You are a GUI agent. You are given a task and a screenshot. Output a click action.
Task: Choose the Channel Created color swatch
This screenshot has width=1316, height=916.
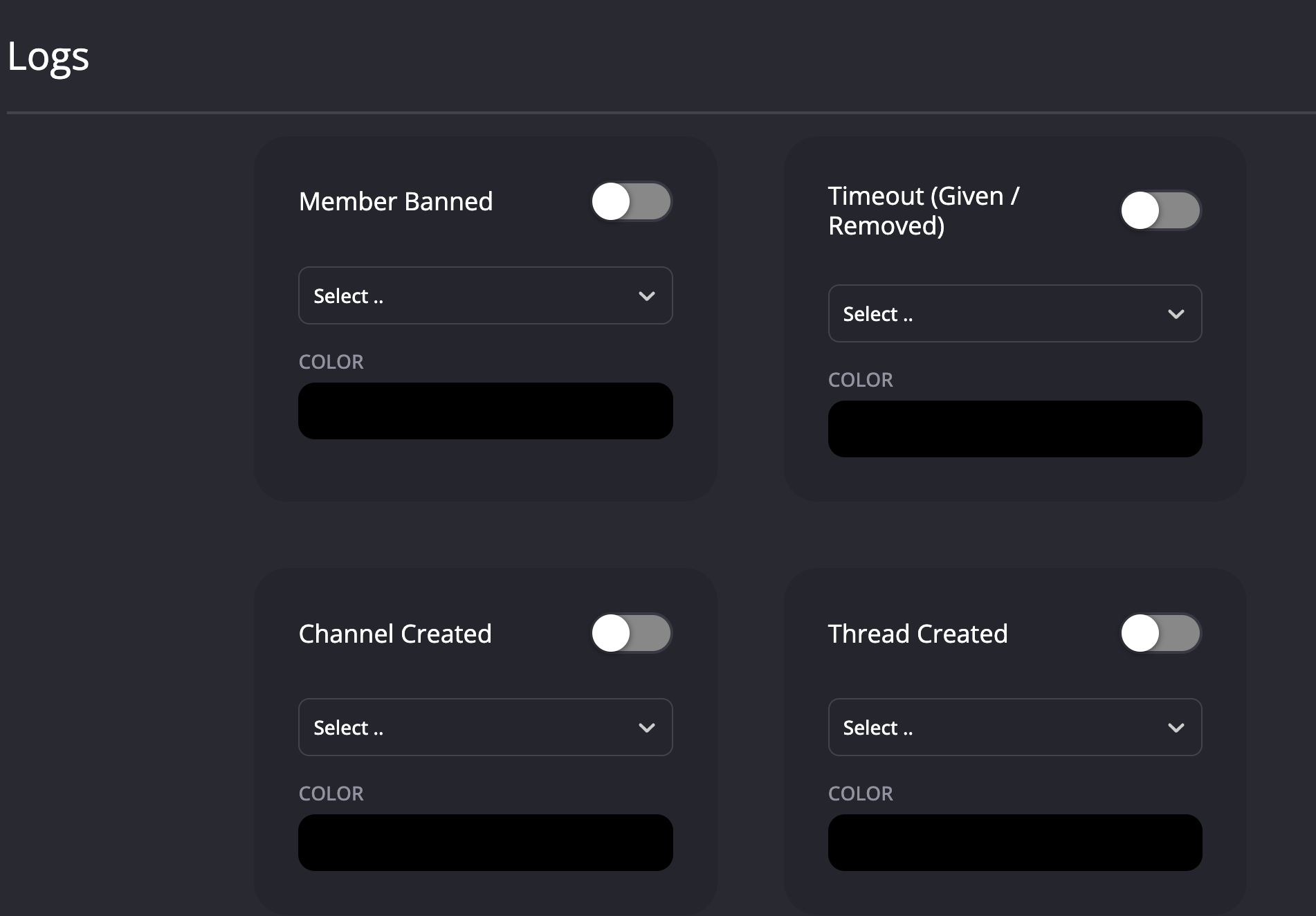(485, 843)
